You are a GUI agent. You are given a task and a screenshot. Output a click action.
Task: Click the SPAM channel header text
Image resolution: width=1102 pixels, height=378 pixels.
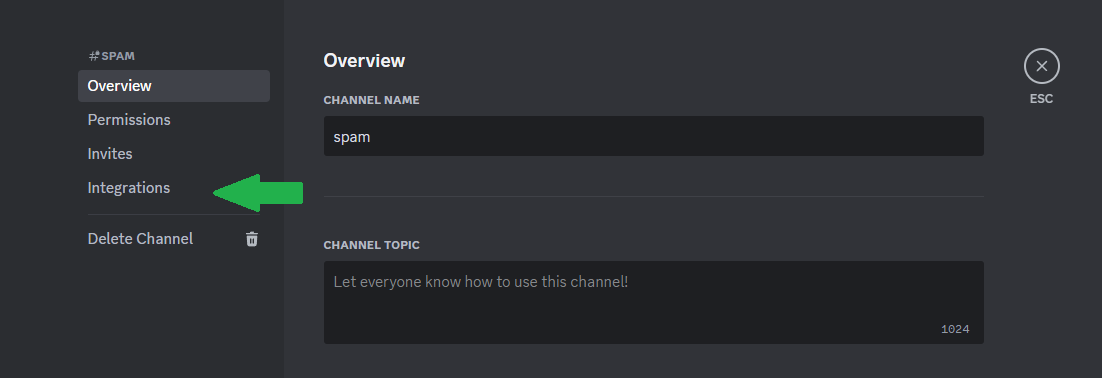point(118,56)
